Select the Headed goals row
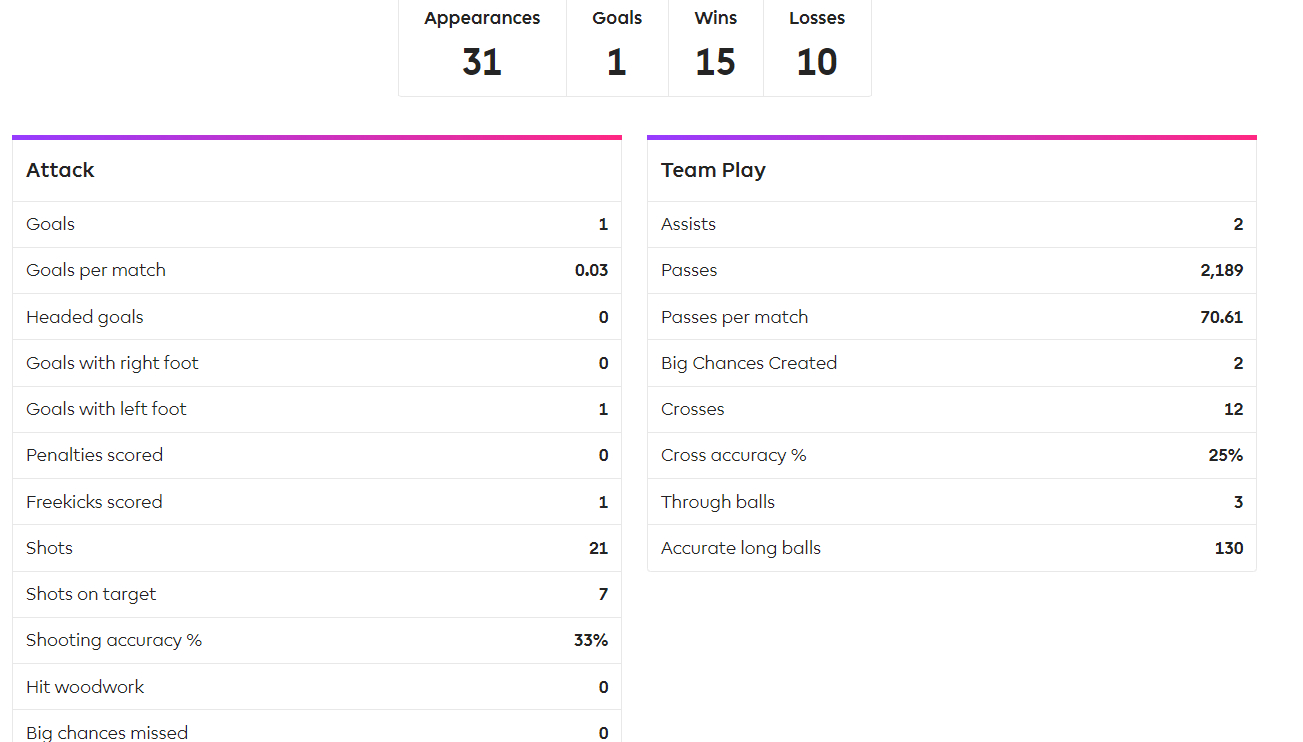Image resolution: width=1303 pixels, height=742 pixels. coord(317,317)
